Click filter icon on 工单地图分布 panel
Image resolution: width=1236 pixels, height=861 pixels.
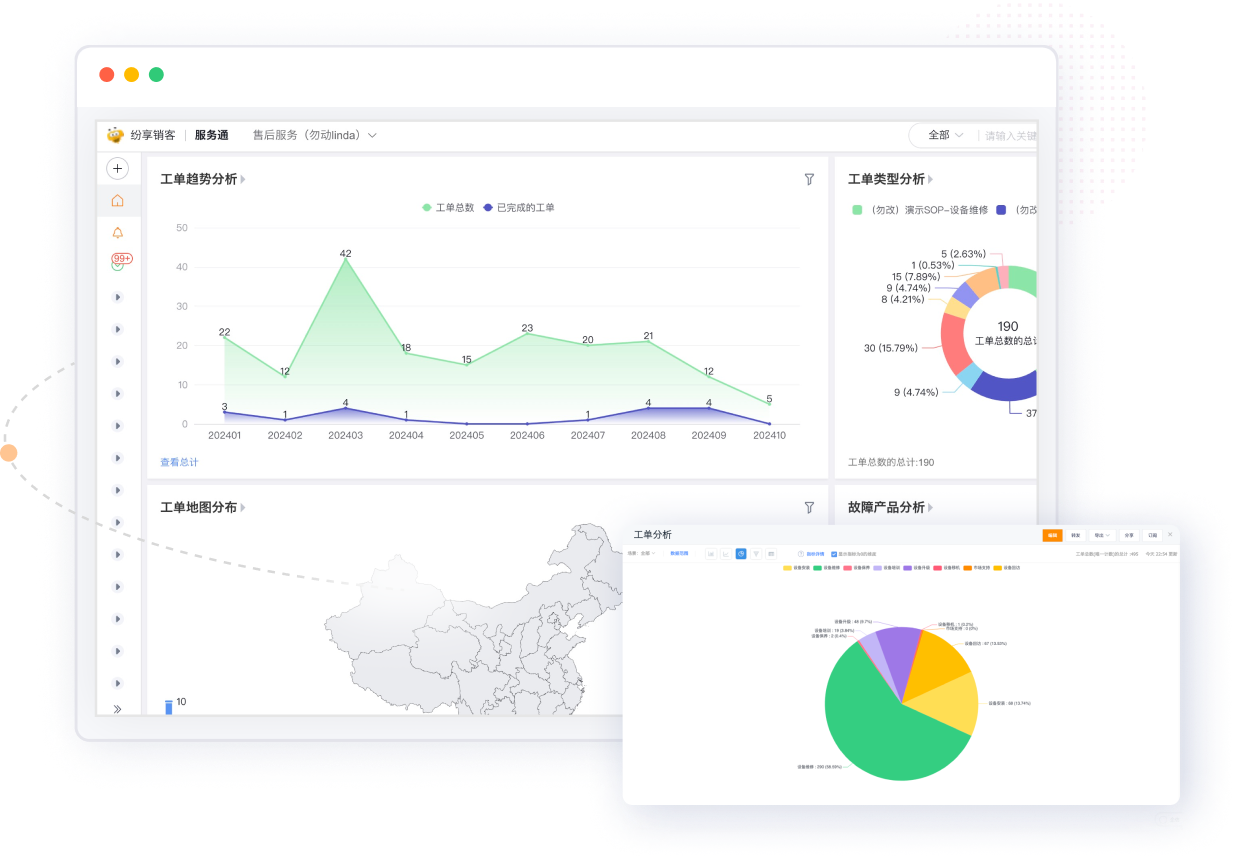click(809, 507)
